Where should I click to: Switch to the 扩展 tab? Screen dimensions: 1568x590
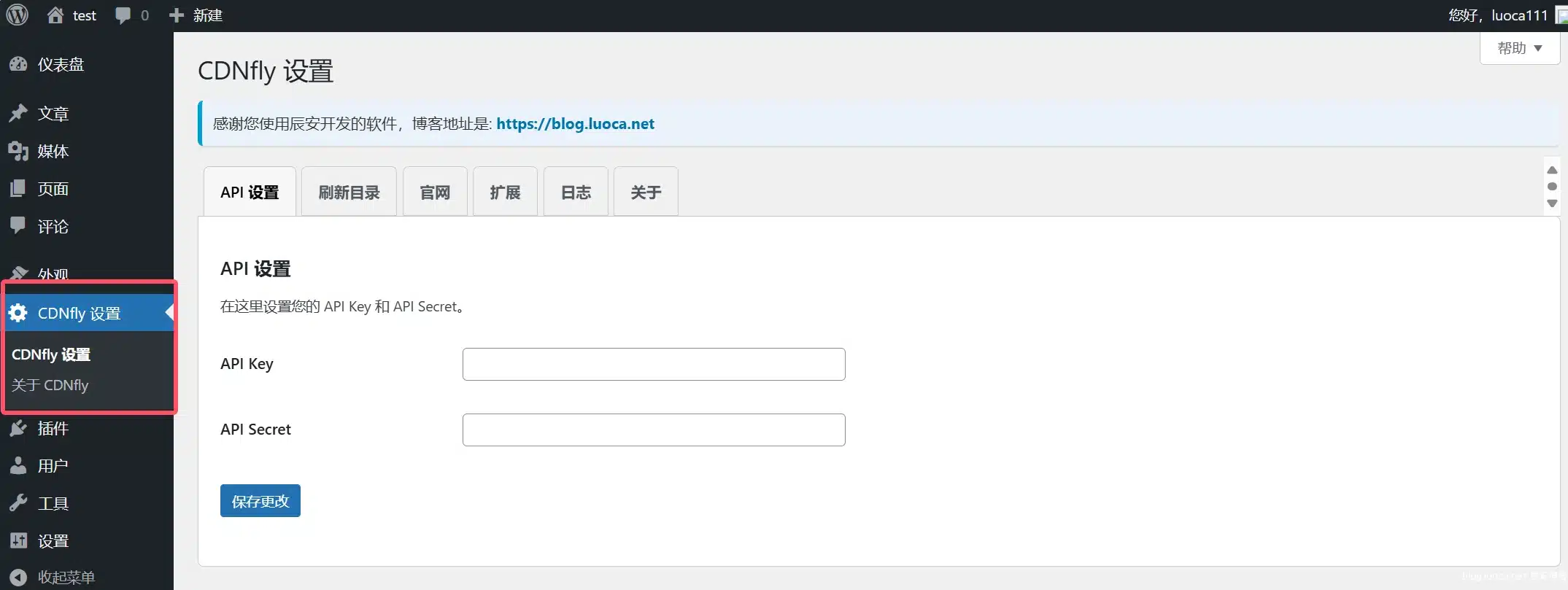(505, 193)
